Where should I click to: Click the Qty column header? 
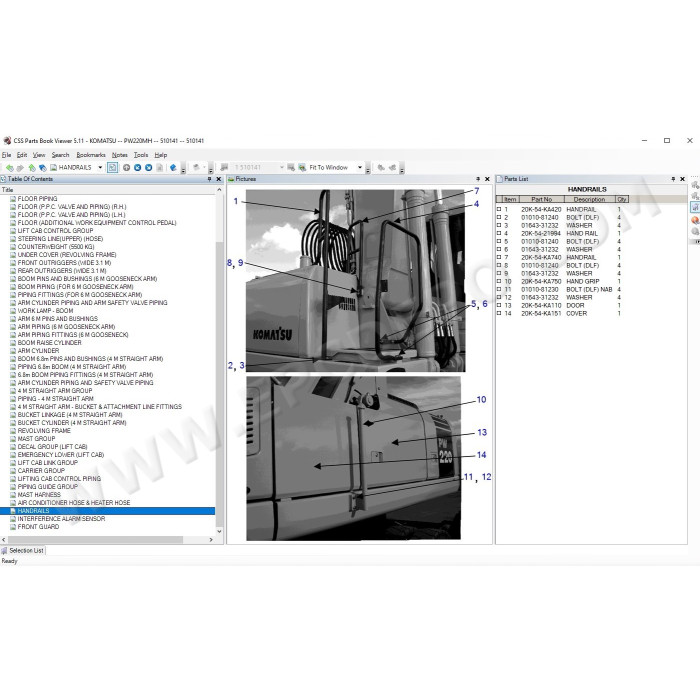(622, 199)
